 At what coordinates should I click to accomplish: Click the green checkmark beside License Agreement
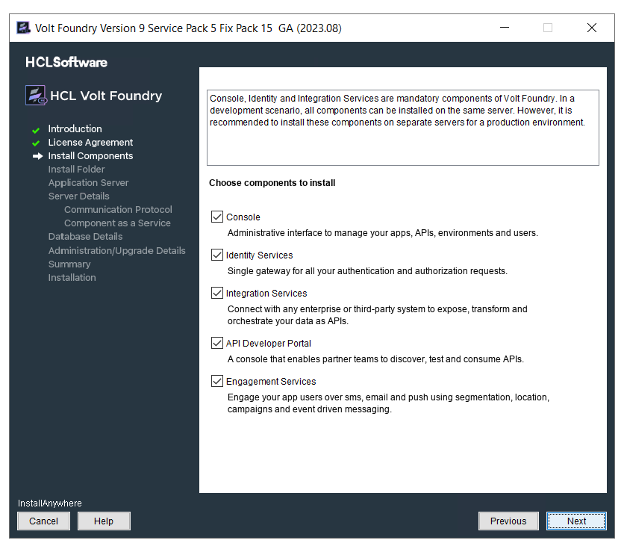click(36, 143)
